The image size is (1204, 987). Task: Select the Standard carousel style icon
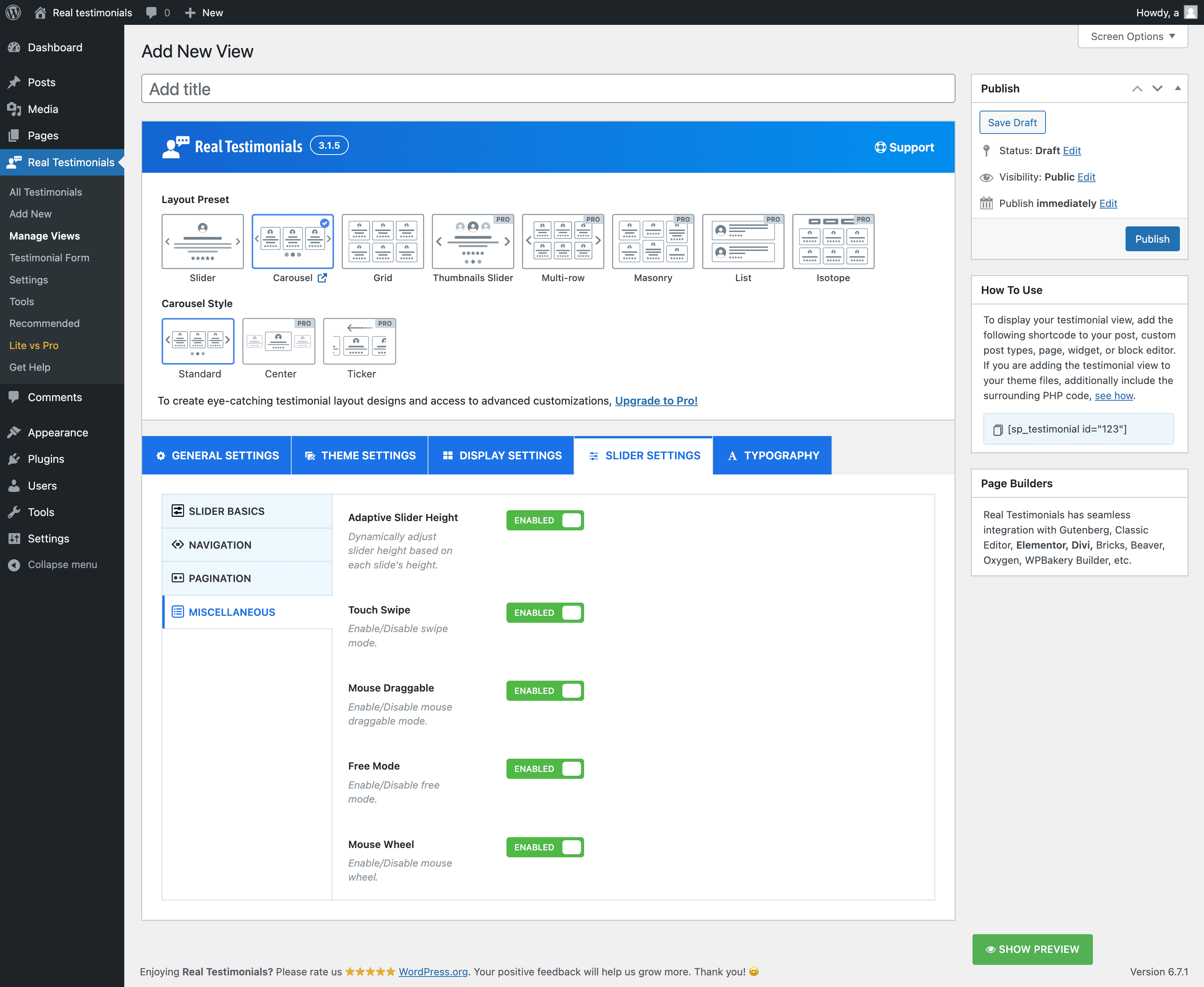click(198, 341)
